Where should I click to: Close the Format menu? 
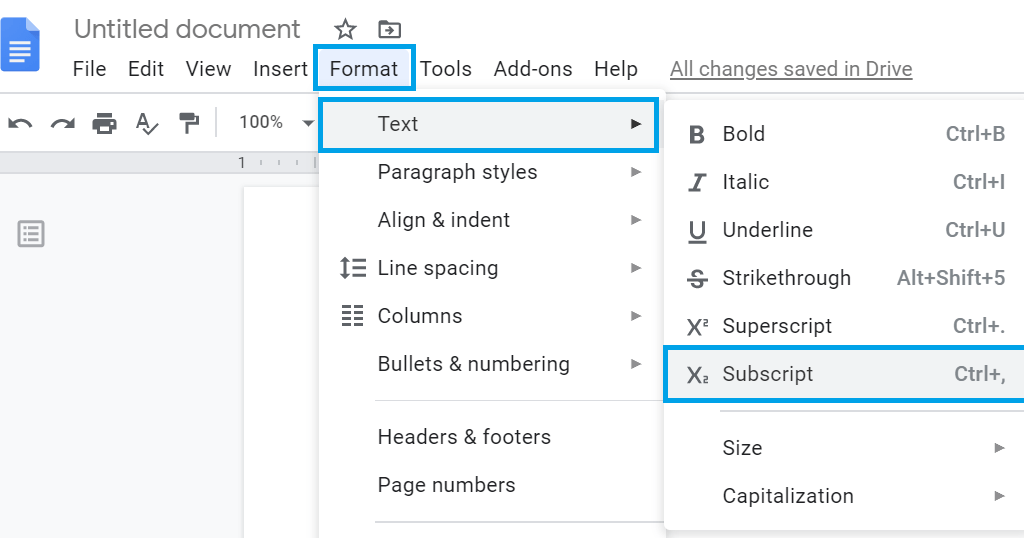[364, 69]
